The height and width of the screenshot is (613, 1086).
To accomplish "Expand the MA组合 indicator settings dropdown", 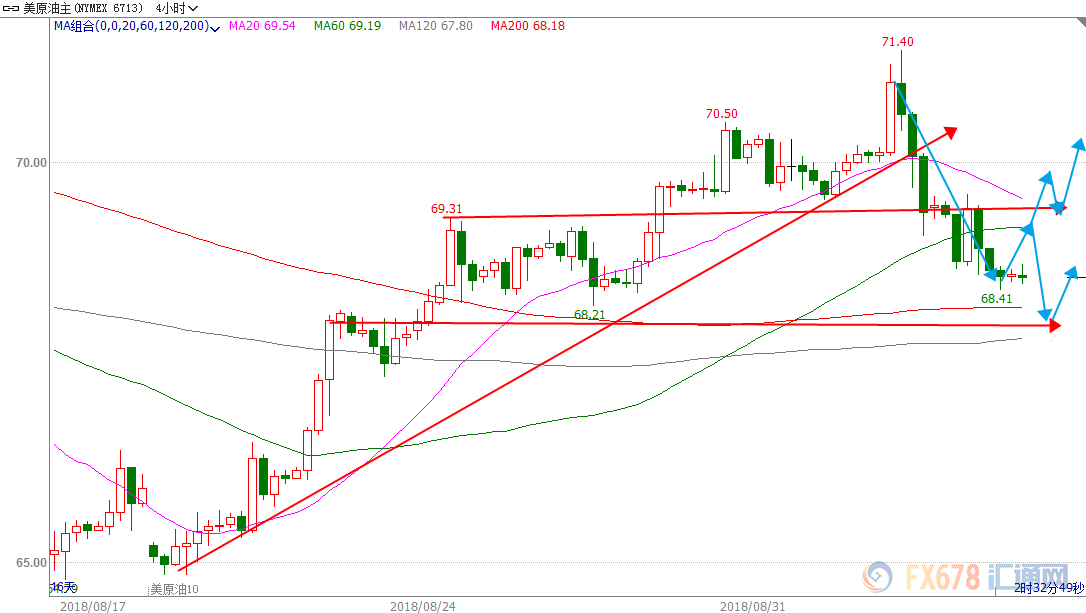I will [x=215, y=28].
